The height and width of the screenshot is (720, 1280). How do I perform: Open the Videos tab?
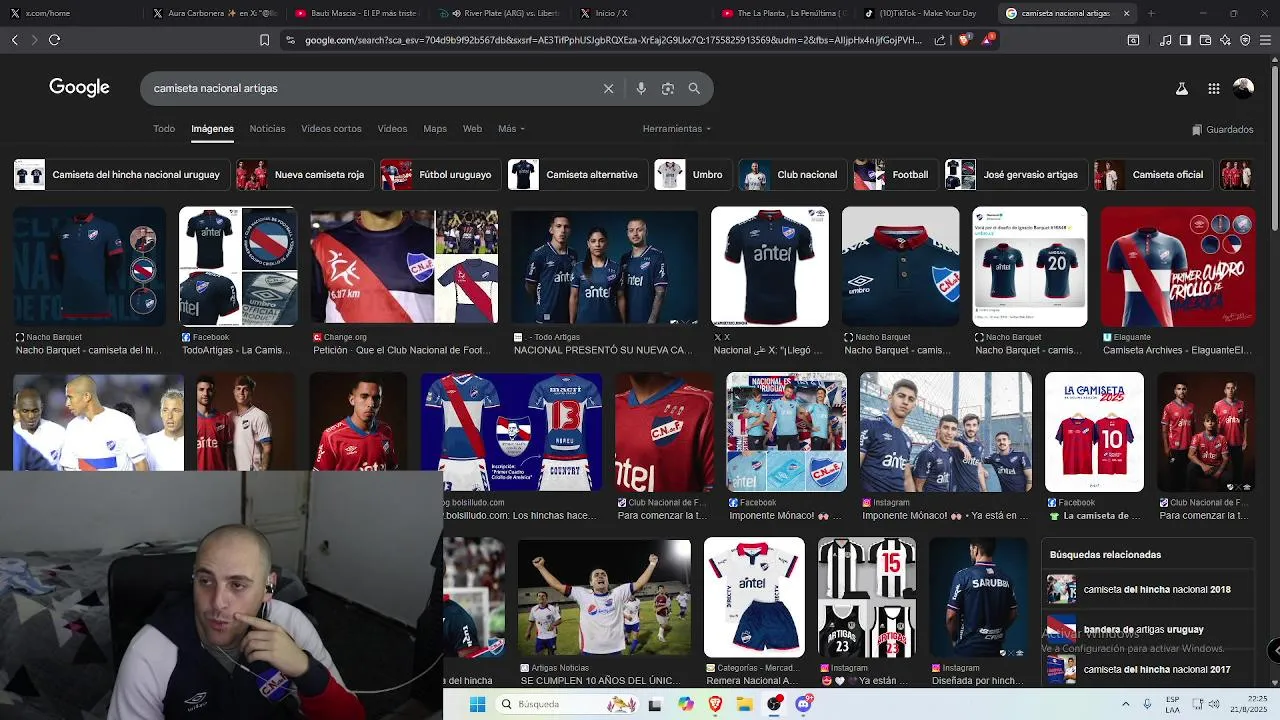pyautogui.click(x=392, y=129)
